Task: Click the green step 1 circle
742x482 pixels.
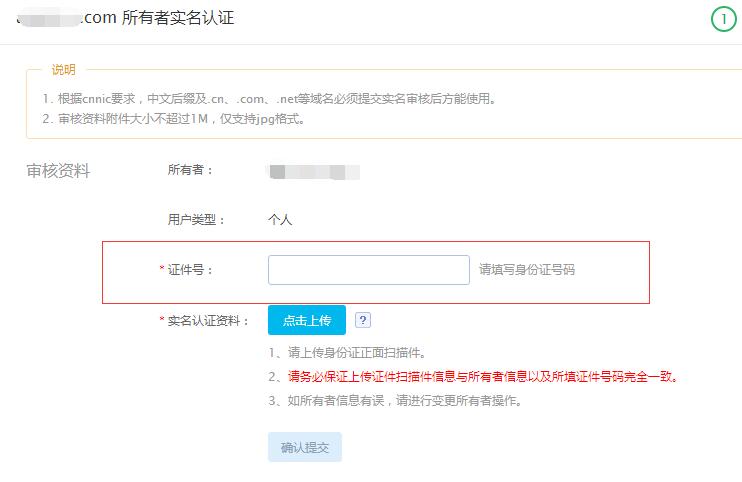Action: click(x=723, y=19)
